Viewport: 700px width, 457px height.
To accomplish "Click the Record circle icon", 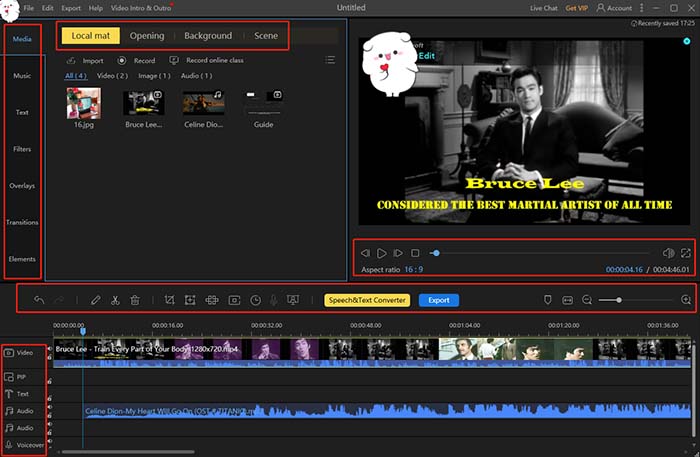I will pos(122,60).
